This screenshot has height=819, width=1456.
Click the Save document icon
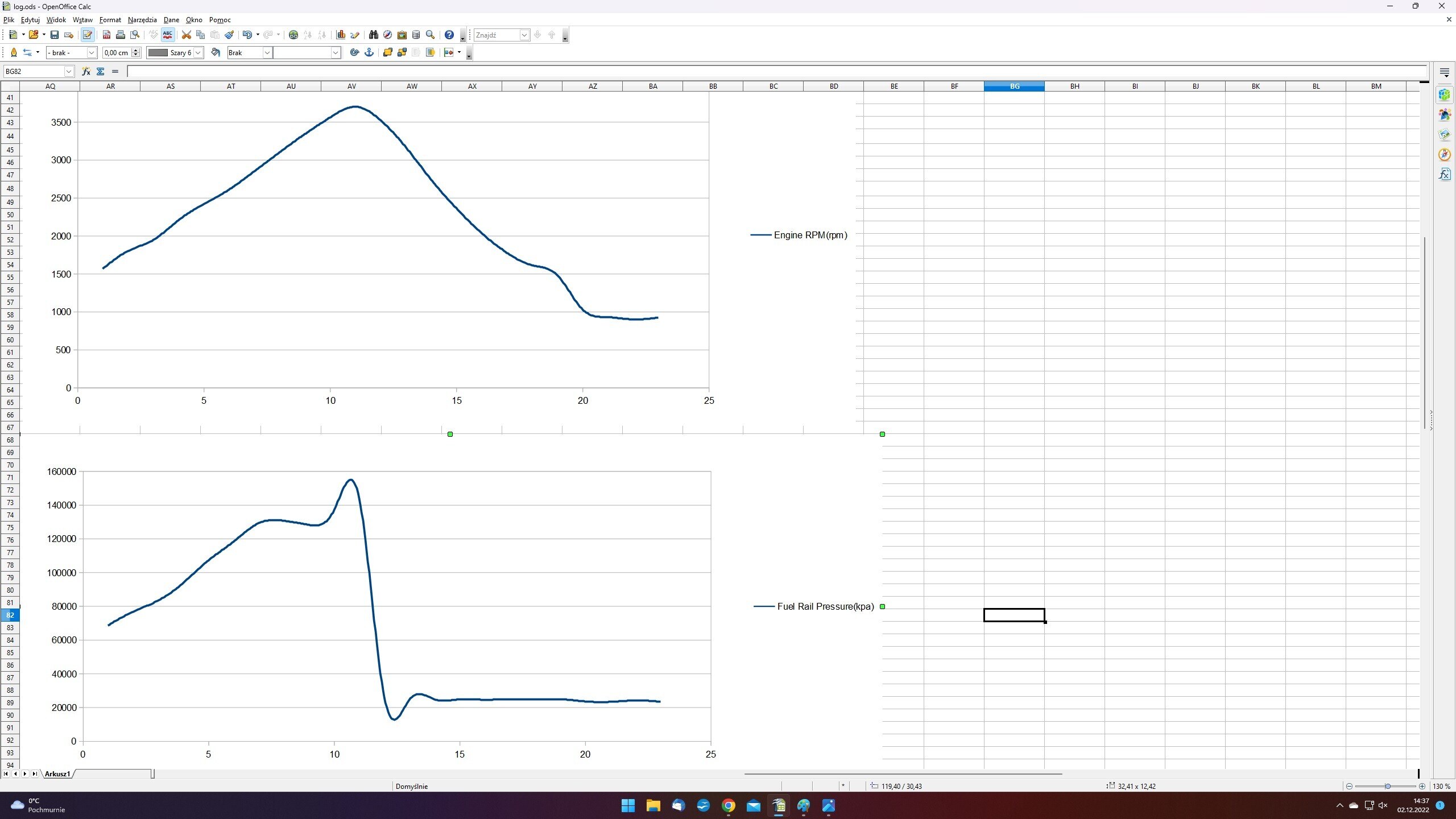(55, 35)
